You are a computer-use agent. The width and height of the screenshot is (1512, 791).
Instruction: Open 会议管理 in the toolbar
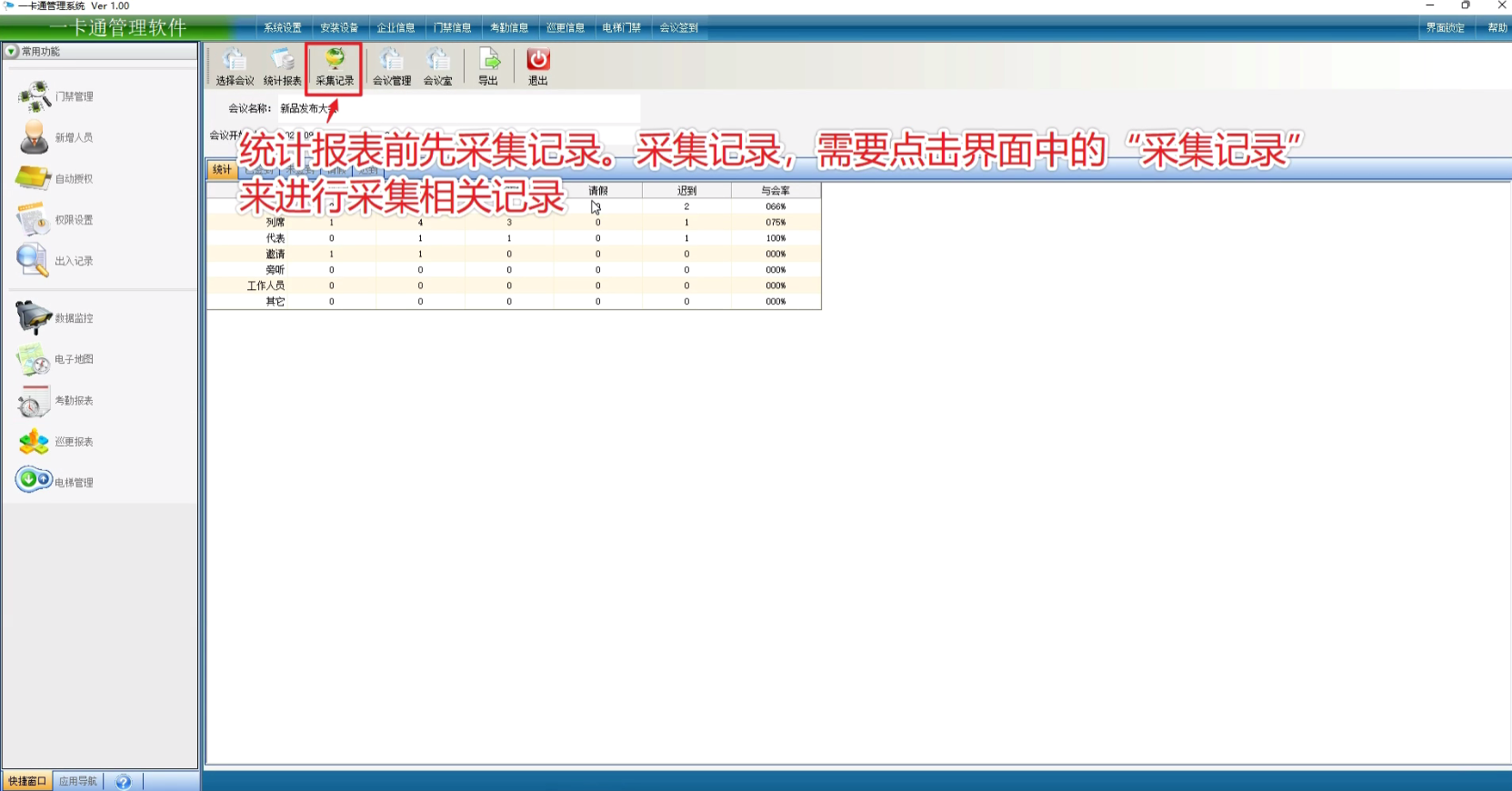pos(392,67)
